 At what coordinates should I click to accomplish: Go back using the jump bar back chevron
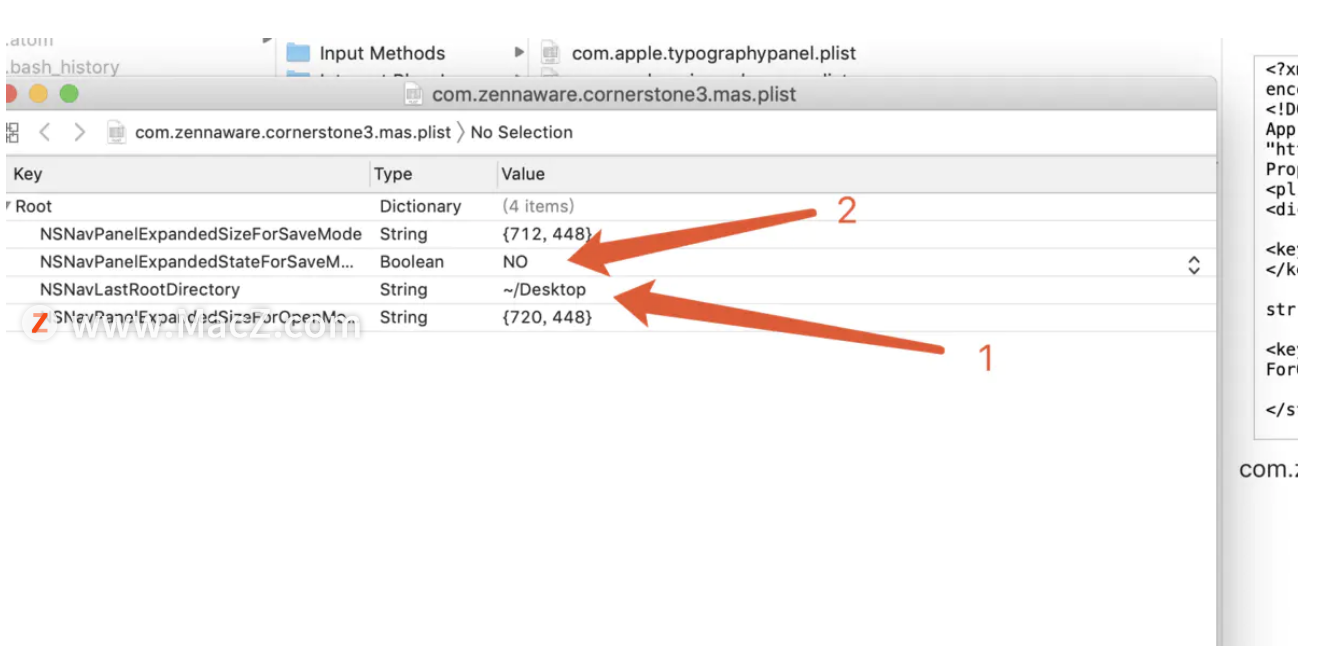coord(45,132)
